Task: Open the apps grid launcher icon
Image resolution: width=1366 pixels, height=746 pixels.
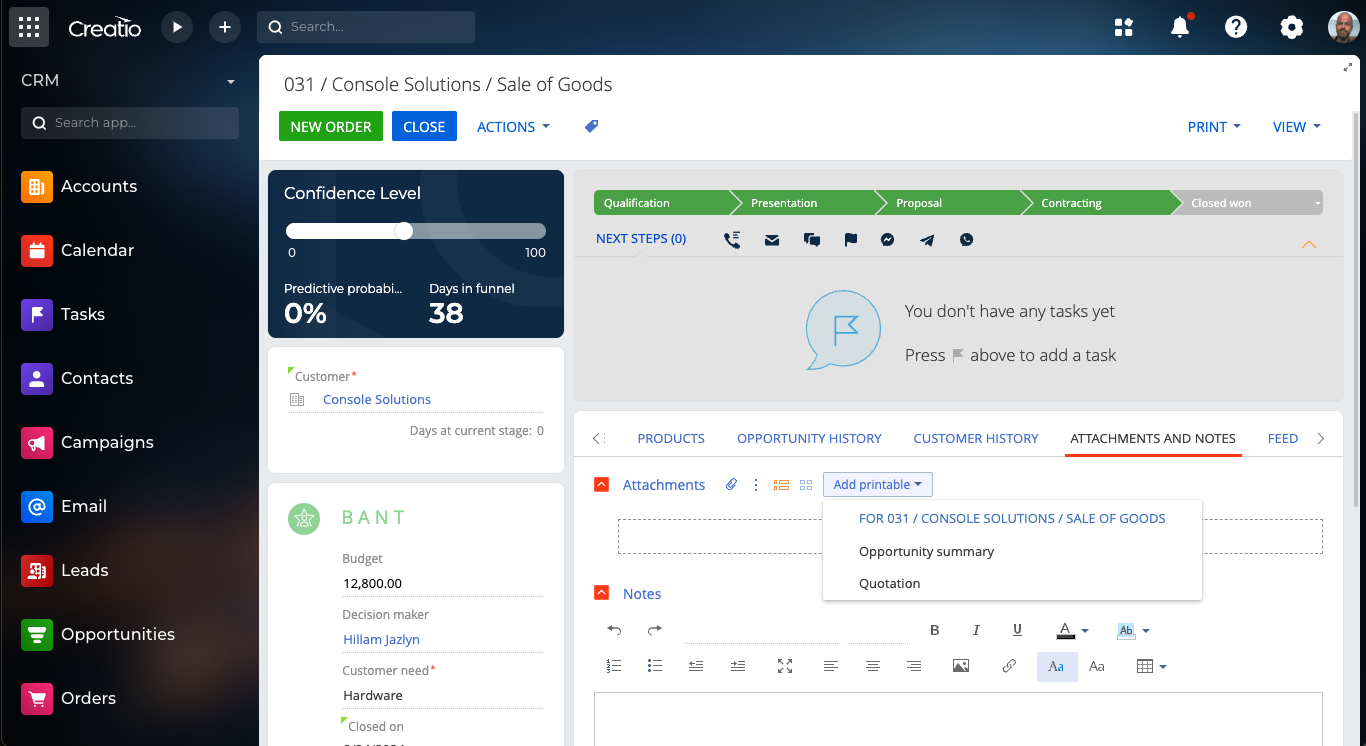Action: 29,27
